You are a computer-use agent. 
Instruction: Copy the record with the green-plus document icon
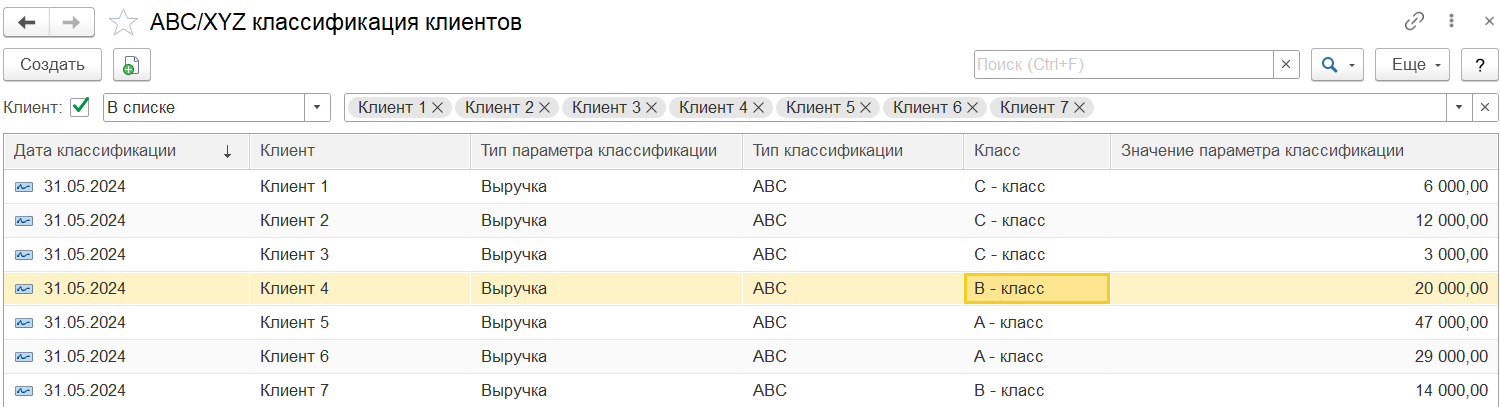(x=131, y=65)
